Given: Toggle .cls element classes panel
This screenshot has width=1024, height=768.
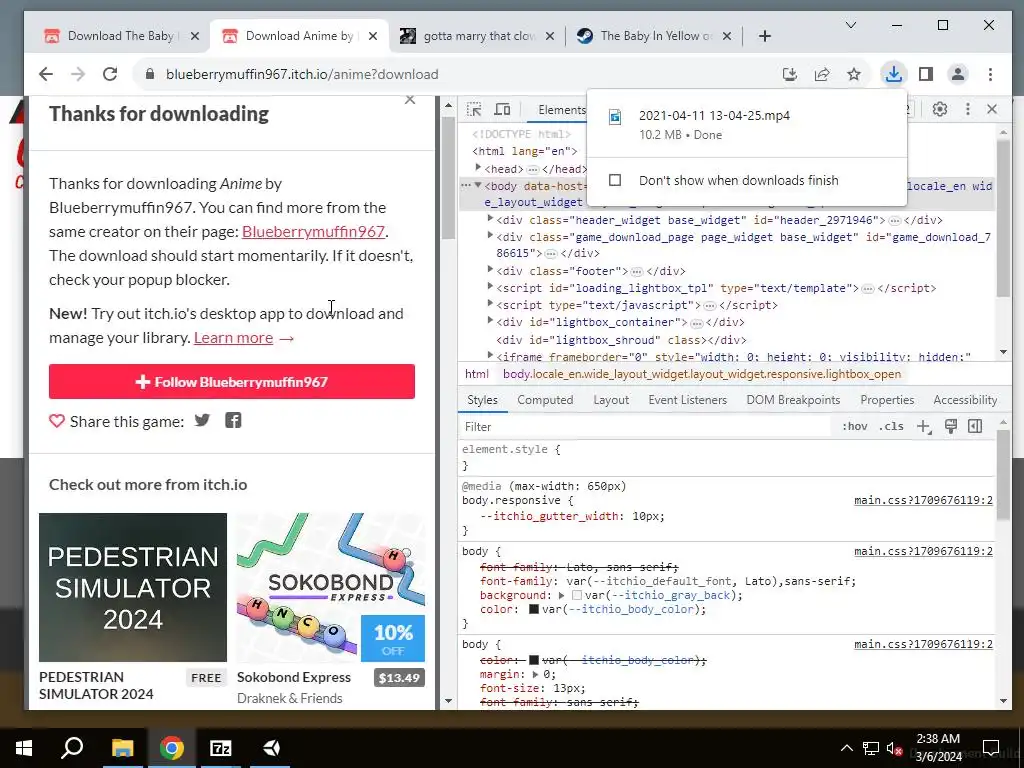Looking at the screenshot, I should 891,426.
